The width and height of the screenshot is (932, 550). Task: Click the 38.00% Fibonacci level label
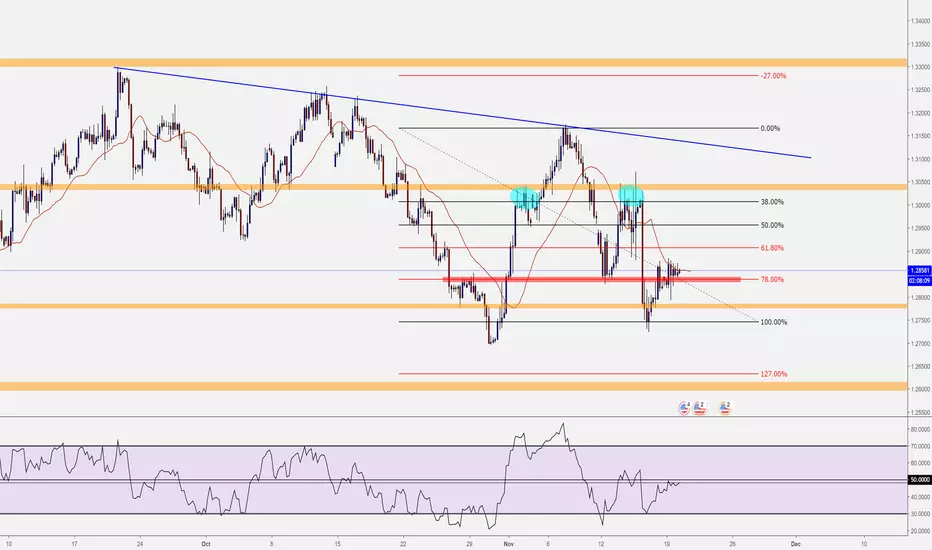click(772, 202)
